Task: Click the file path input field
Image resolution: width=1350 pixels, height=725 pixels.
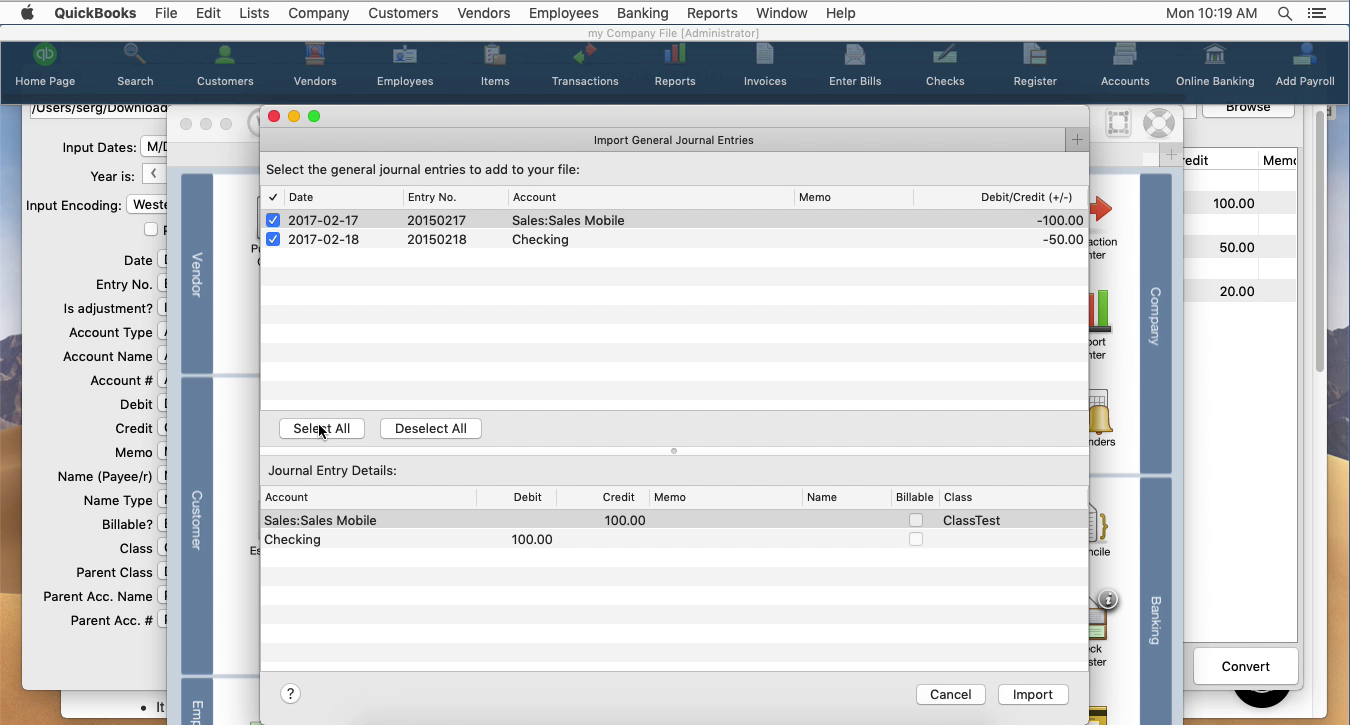Action: pos(100,108)
